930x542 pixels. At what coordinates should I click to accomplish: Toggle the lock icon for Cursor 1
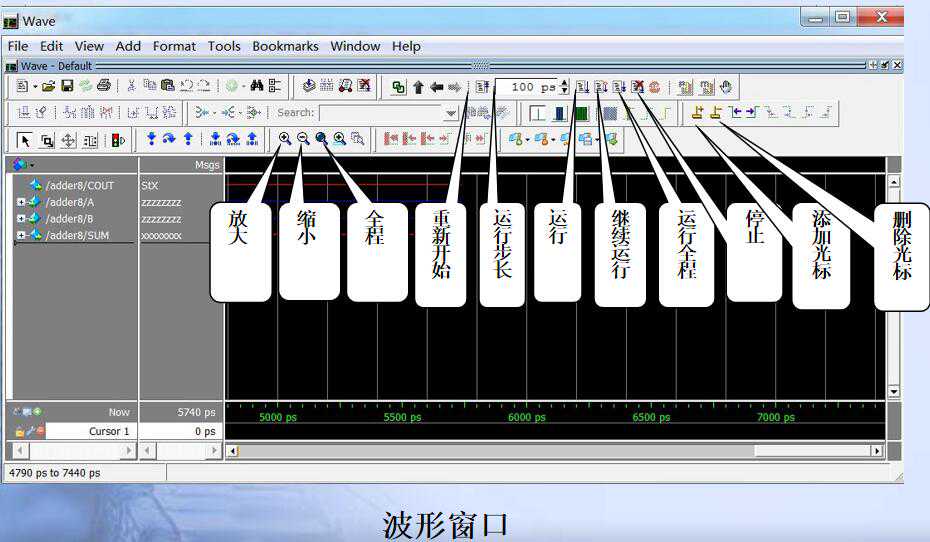coord(20,431)
